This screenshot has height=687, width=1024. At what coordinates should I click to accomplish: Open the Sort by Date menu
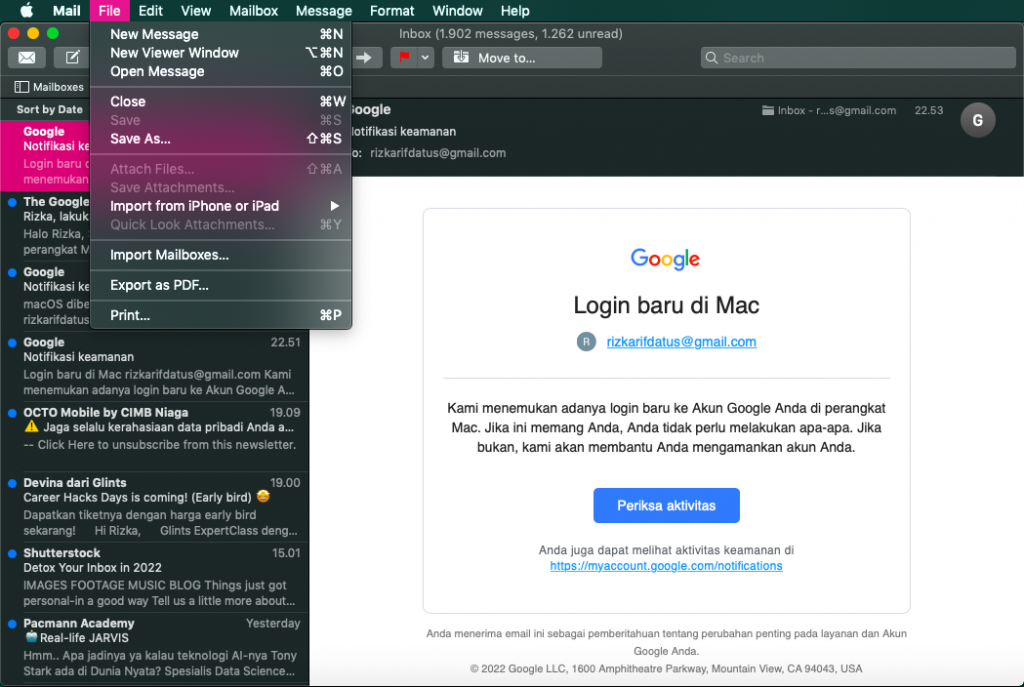coord(49,109)
